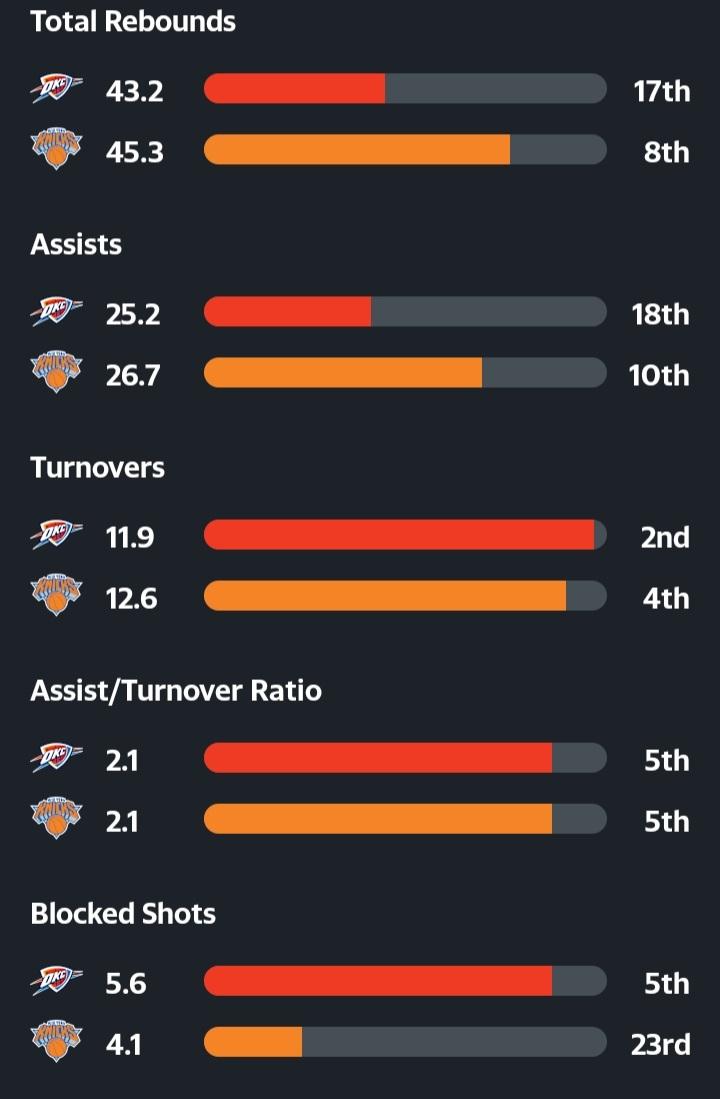Screen dimensions: 720x1099
Task: Tap the red Thunder Turnovers bar
Action: pyautogui.click(x=399, y=535)
